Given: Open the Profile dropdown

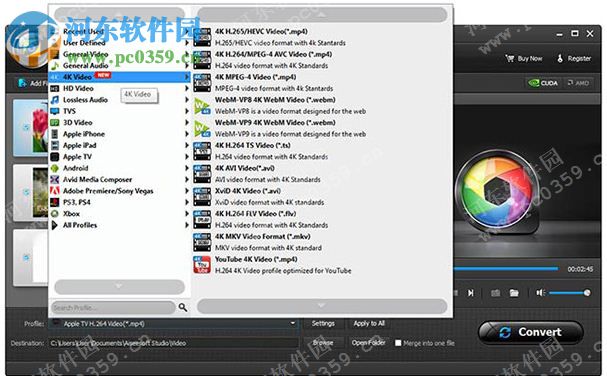Looking at the screenshot, I should (x=174, y=323).
